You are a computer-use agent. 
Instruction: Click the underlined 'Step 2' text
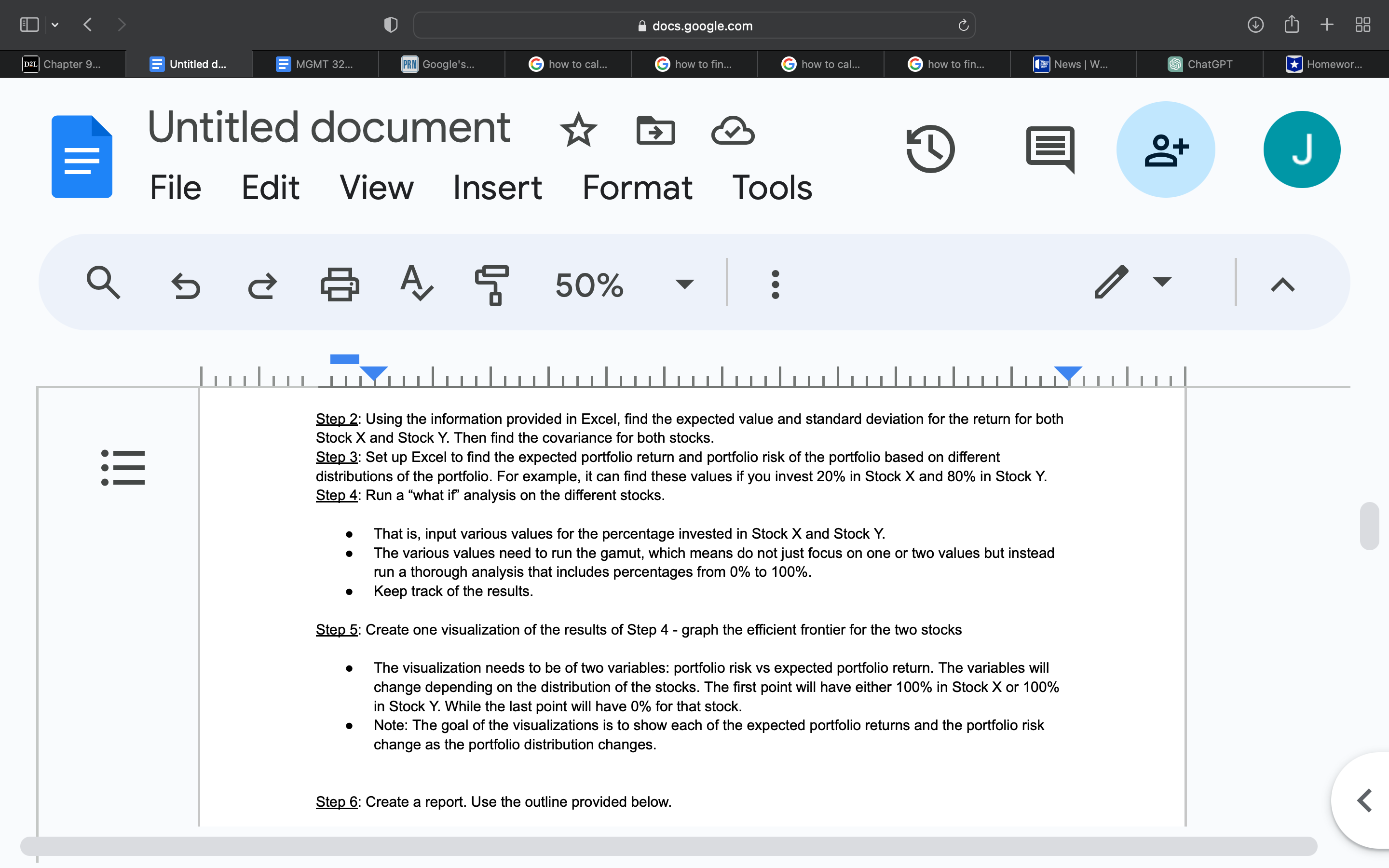[336, 419]
